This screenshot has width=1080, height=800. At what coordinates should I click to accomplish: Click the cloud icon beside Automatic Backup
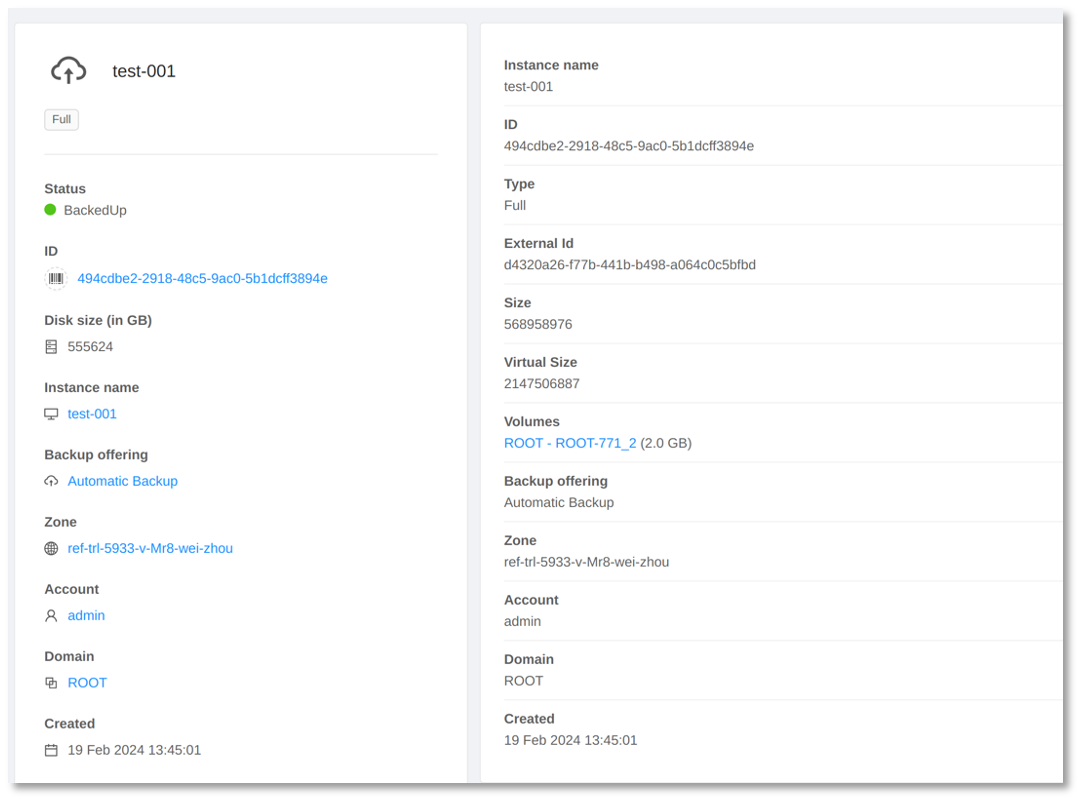[51, 481]
